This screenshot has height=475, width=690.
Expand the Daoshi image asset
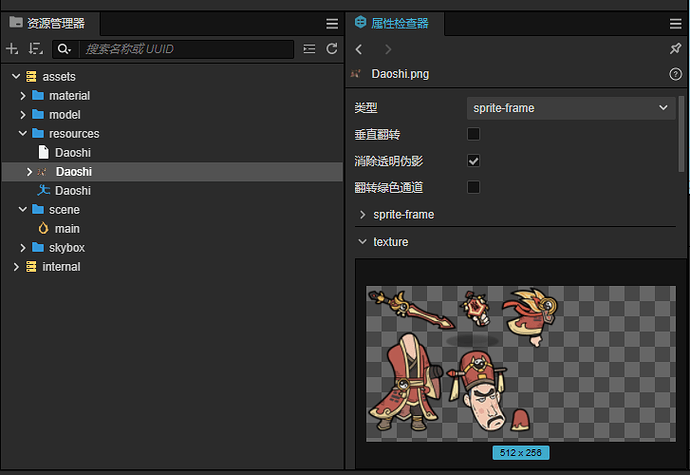pyautogui.click(x=29, y=172)
